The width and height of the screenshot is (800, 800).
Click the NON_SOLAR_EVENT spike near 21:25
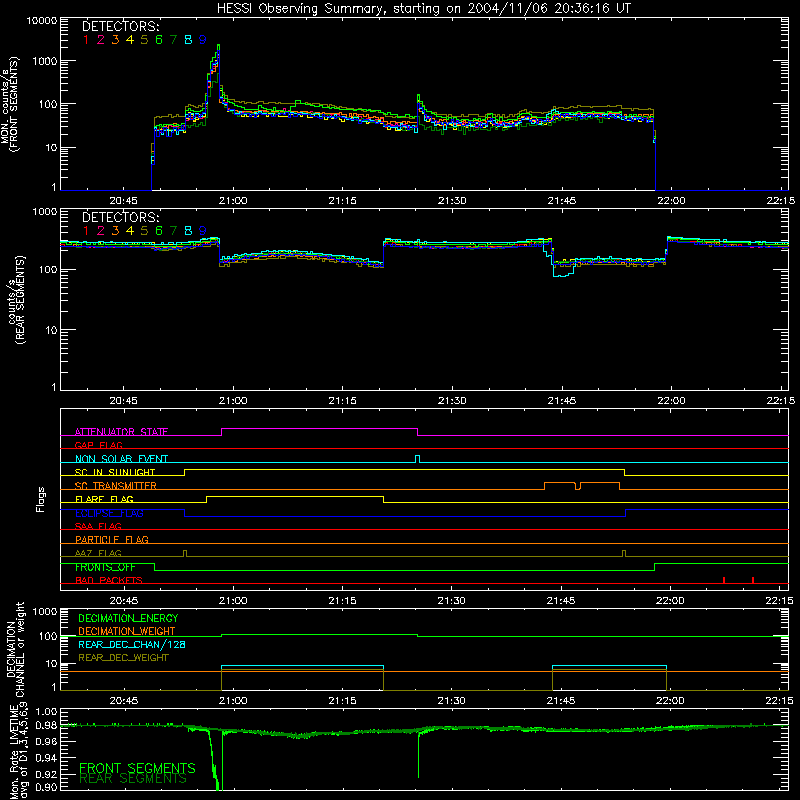click(x=418, y=459)
